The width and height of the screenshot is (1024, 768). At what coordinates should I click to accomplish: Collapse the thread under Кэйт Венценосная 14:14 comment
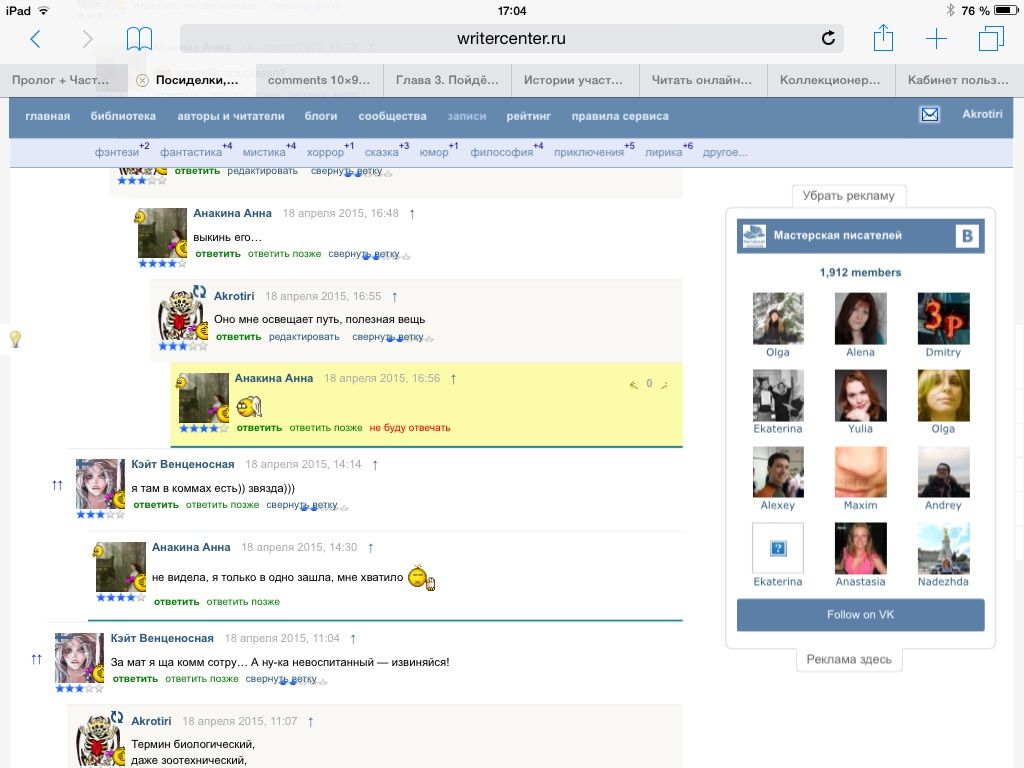301,506
